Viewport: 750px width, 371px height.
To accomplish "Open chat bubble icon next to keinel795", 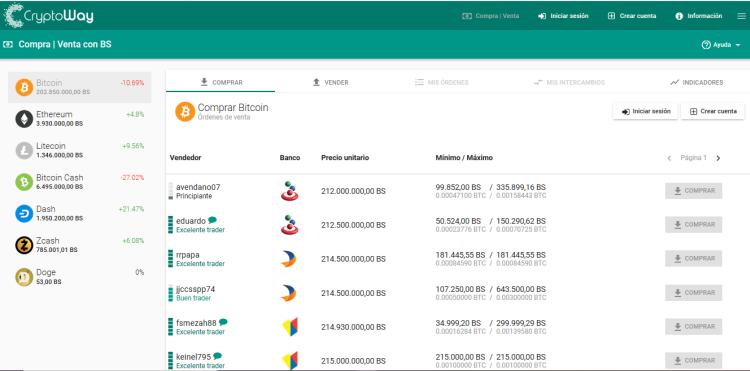I will coord(218,356).
